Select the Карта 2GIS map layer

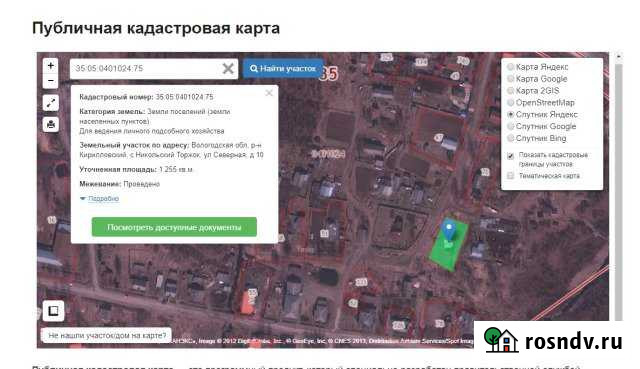click(533, 91)
